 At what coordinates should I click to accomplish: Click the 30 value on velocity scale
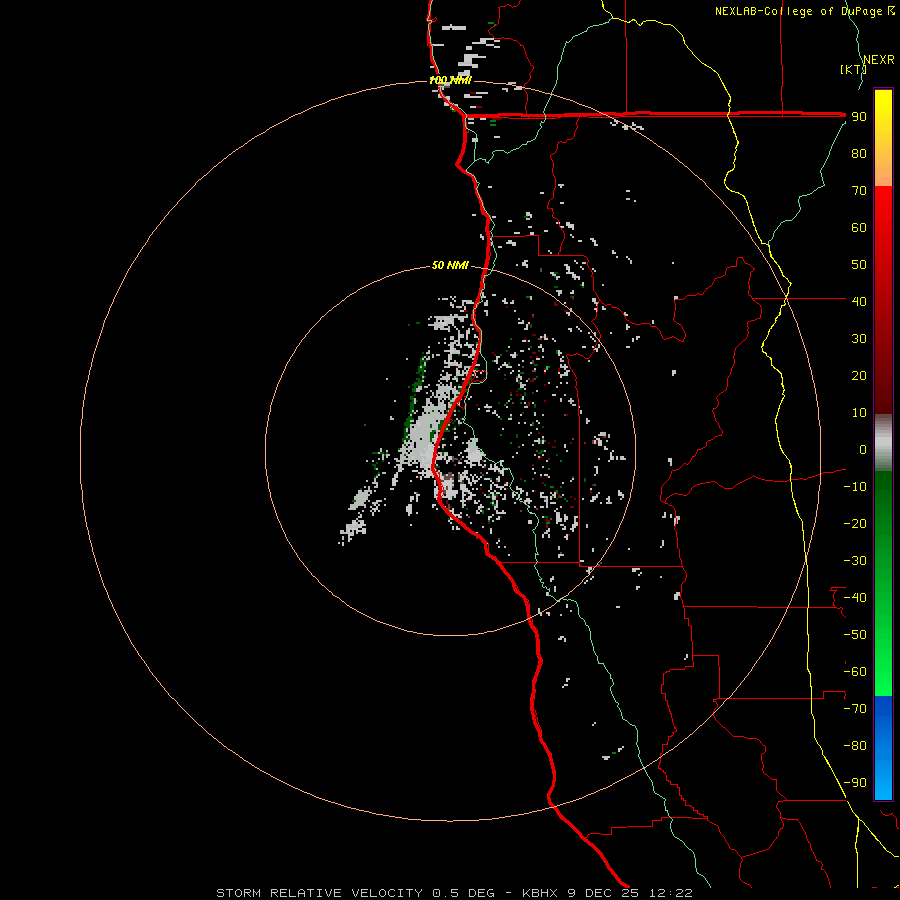(859, 339)
